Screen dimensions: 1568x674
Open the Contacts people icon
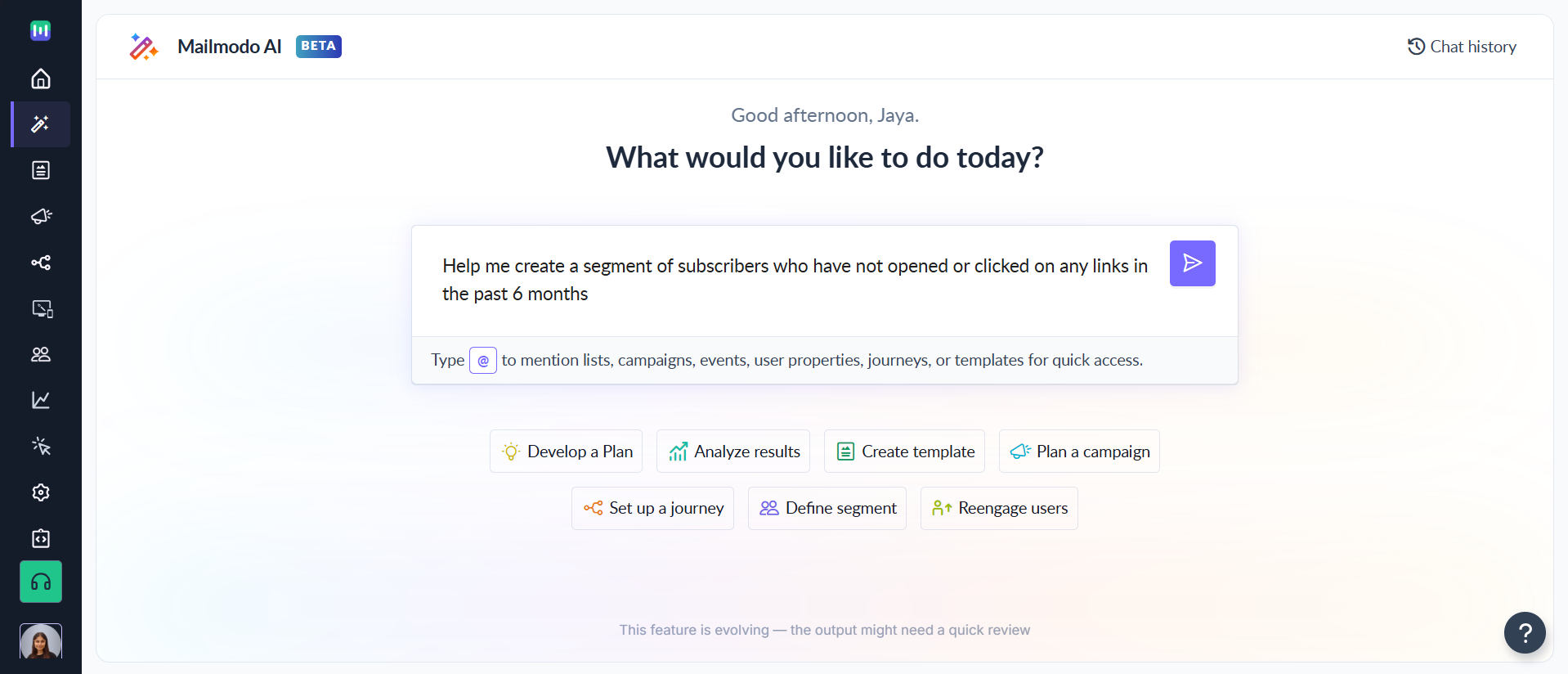pos(41,354)
